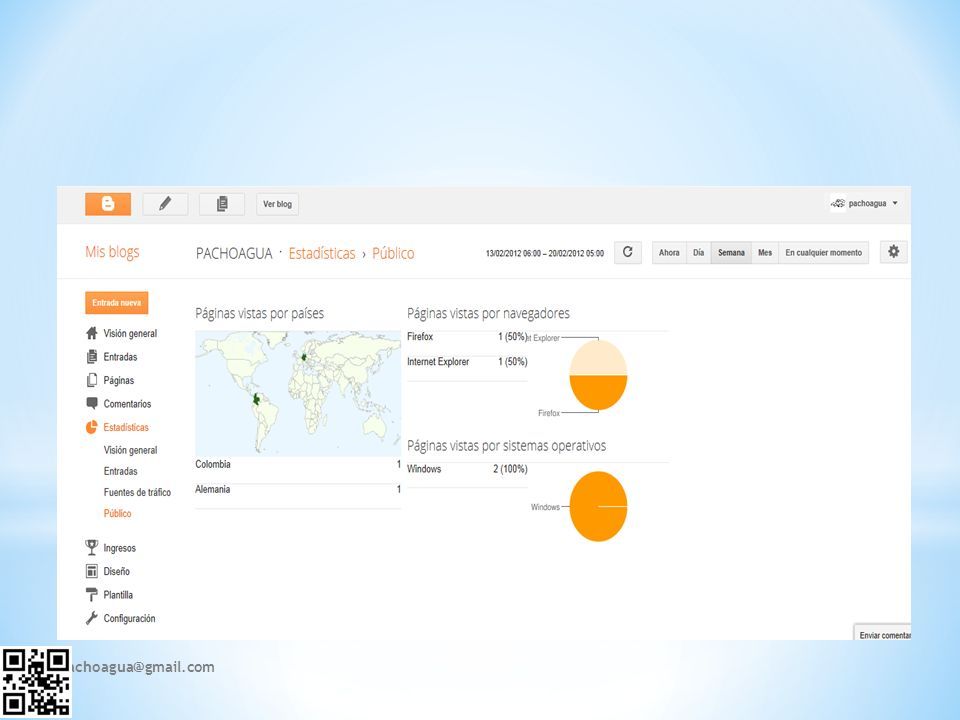Click Páginas vistas por sistemas operativos heading
The height and width of the screenshot is (720, 960).
506,446
